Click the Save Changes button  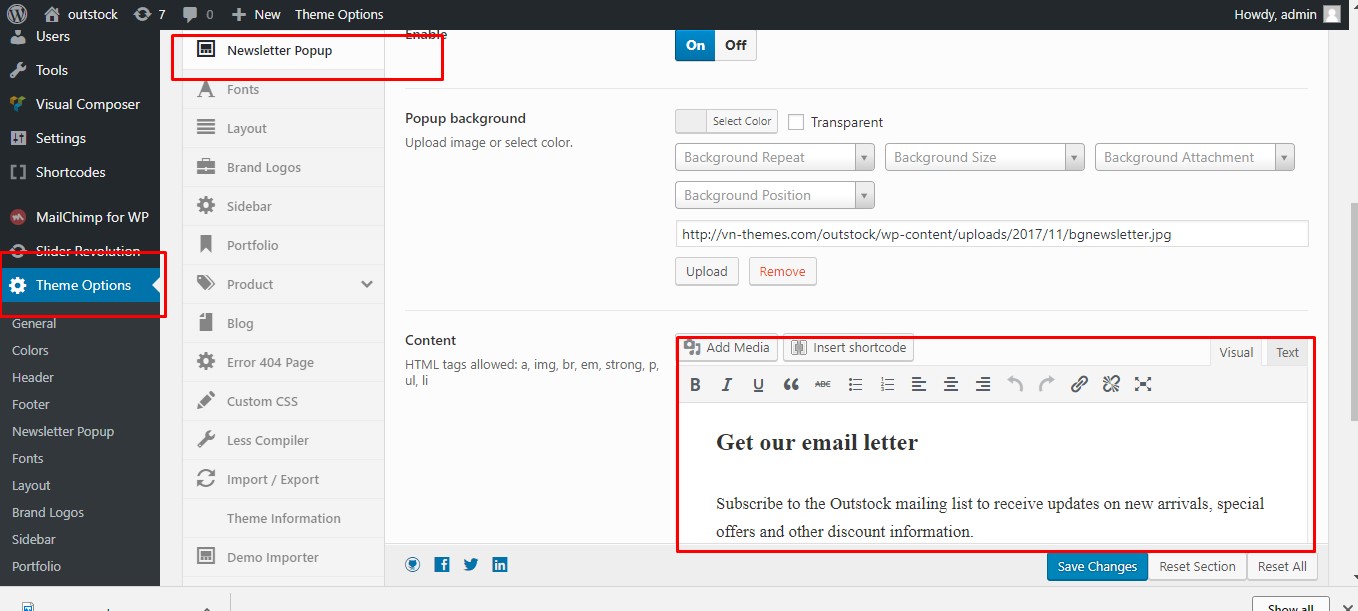[x=1097, y=566]
